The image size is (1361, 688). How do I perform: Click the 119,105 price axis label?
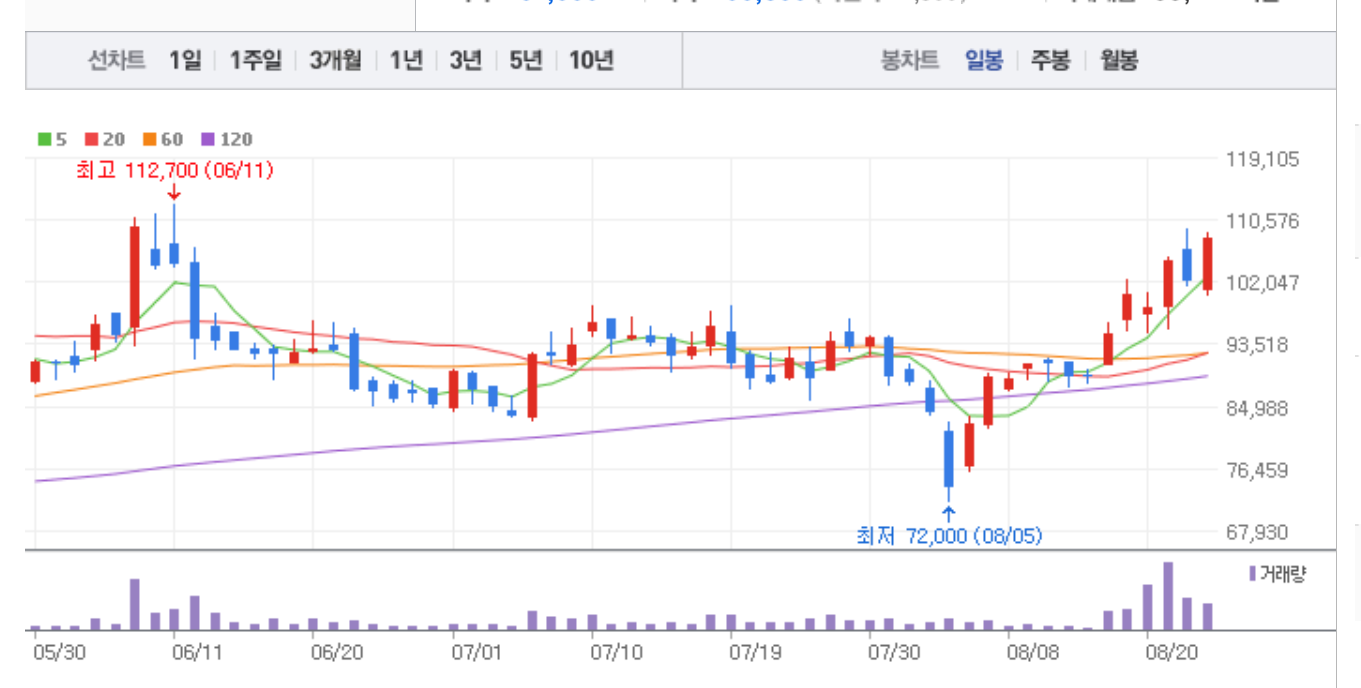click(x=1262, y=159)
